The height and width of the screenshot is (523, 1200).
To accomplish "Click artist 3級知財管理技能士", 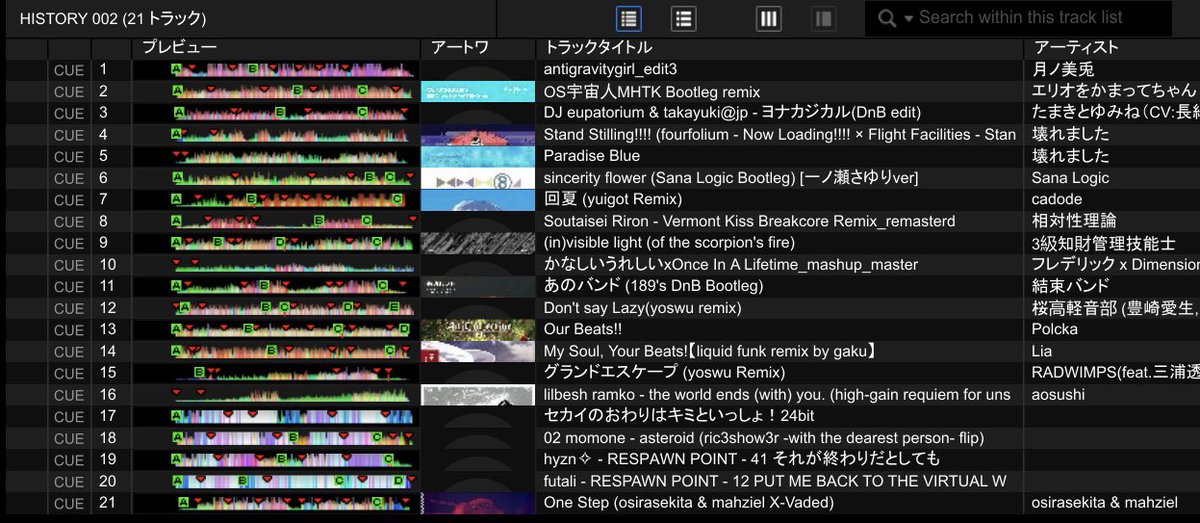I will coord(1103,243).
